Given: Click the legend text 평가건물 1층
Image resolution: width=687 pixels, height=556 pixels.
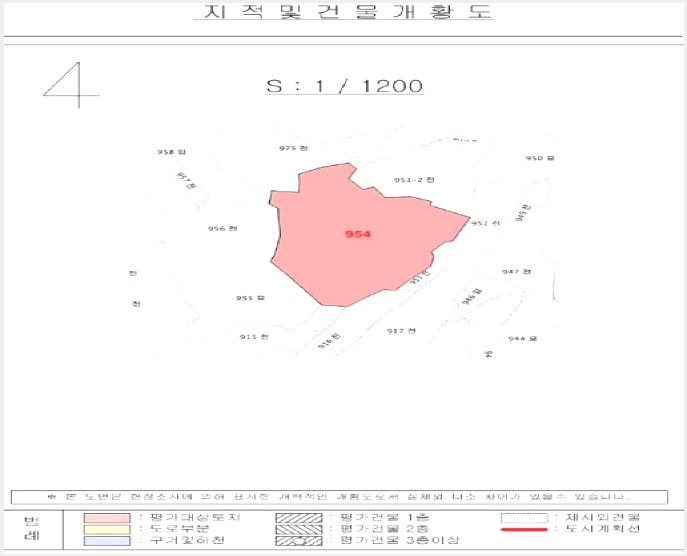Looking at the screenshot, I should click(384, 517).
